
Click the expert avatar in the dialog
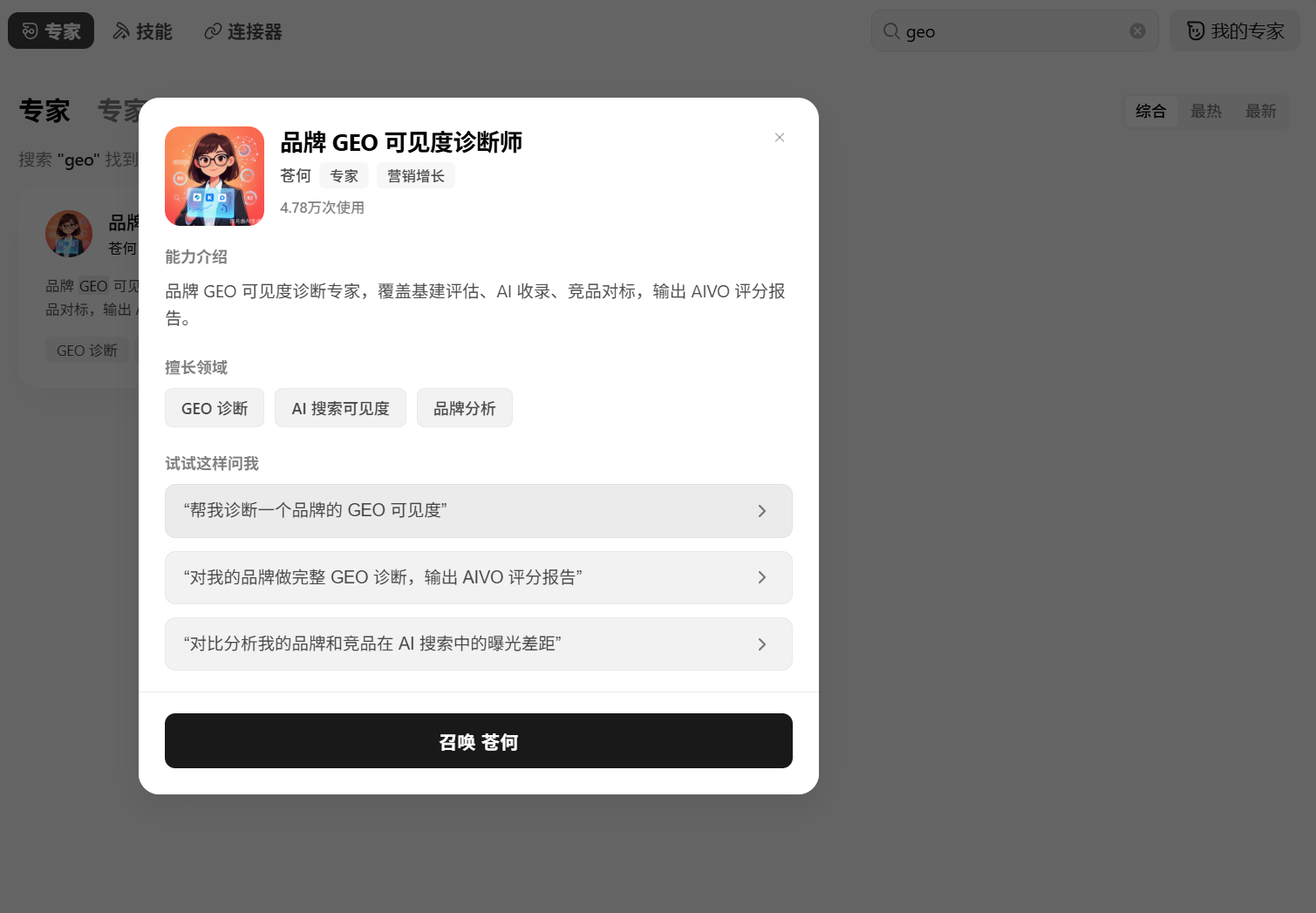click(x=215, y=176)
